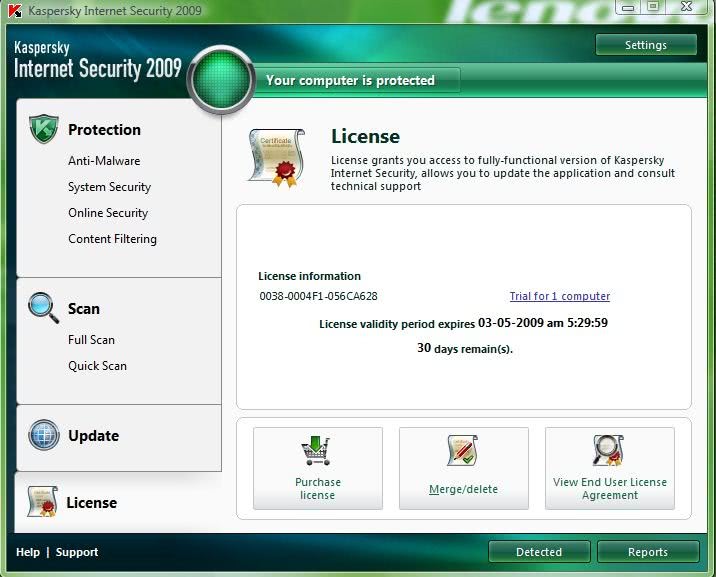716x577 pixels.
Task: Go to Online Security
Action: pos(108,213)
